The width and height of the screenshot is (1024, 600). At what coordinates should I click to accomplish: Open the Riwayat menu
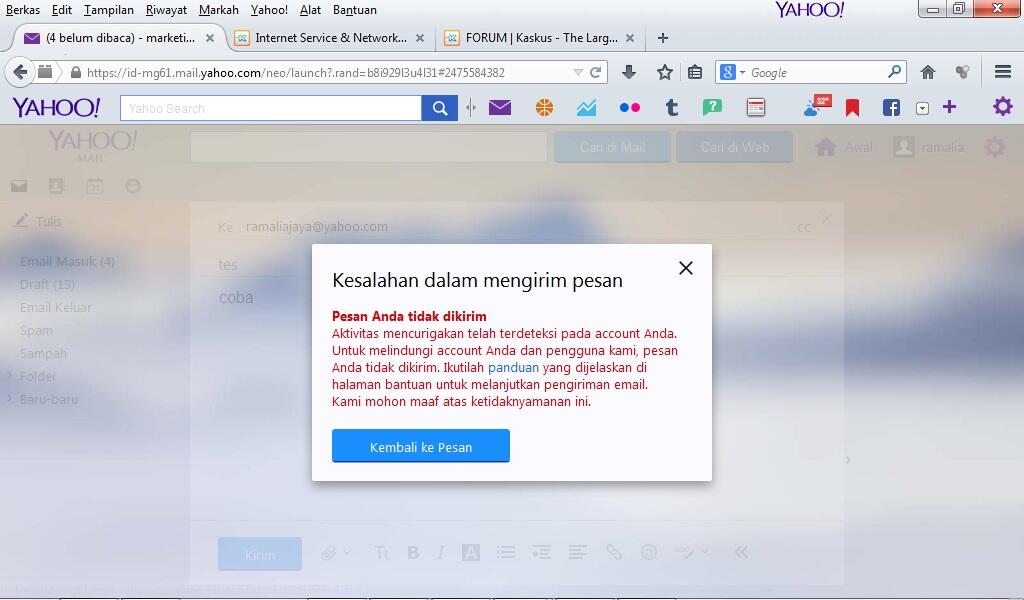[166, 10]
